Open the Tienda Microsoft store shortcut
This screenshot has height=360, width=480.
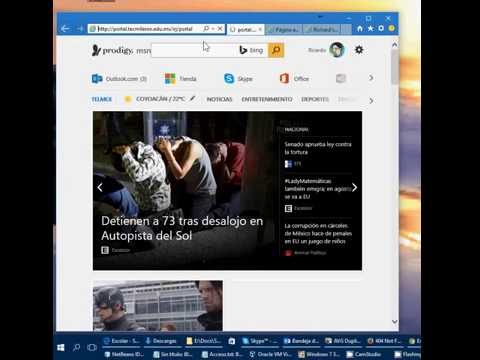point(181,79)
